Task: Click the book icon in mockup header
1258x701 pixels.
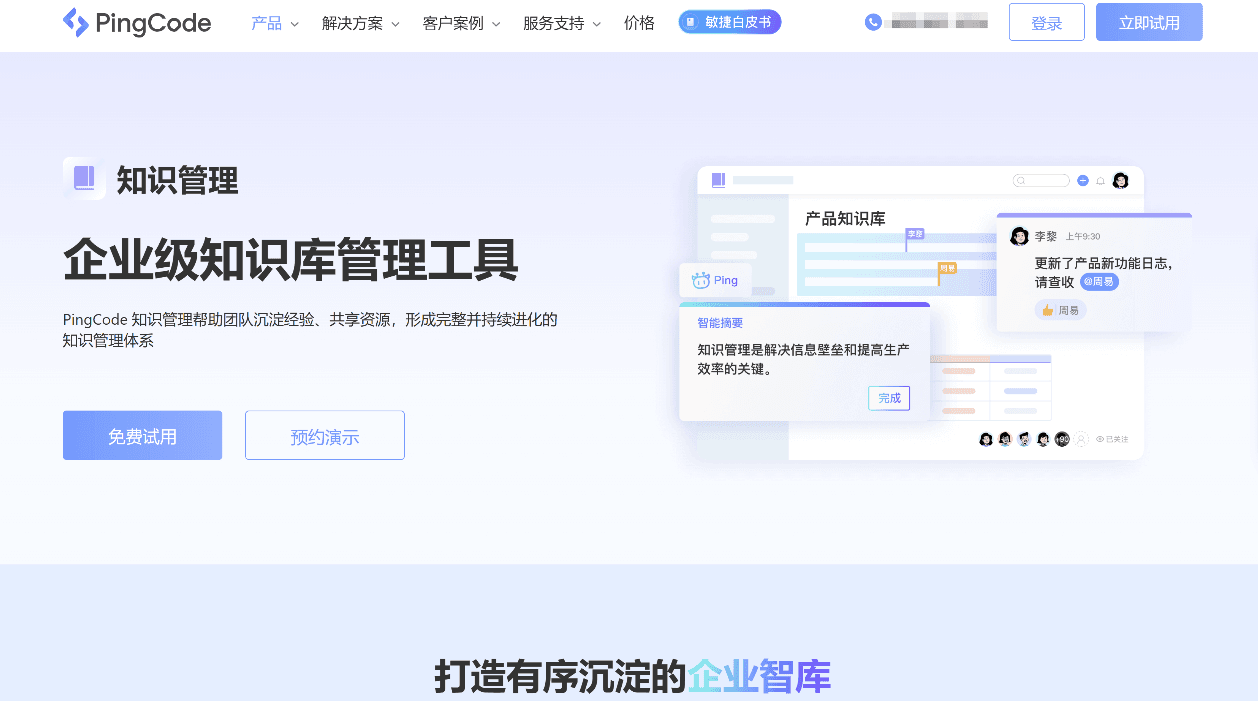Action: pos(718,180)
